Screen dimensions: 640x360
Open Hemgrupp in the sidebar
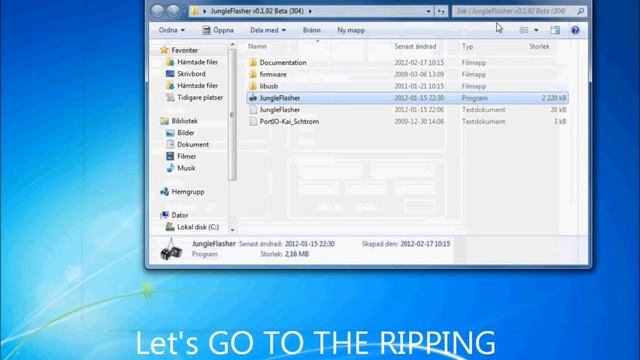[x=188, y=192]
